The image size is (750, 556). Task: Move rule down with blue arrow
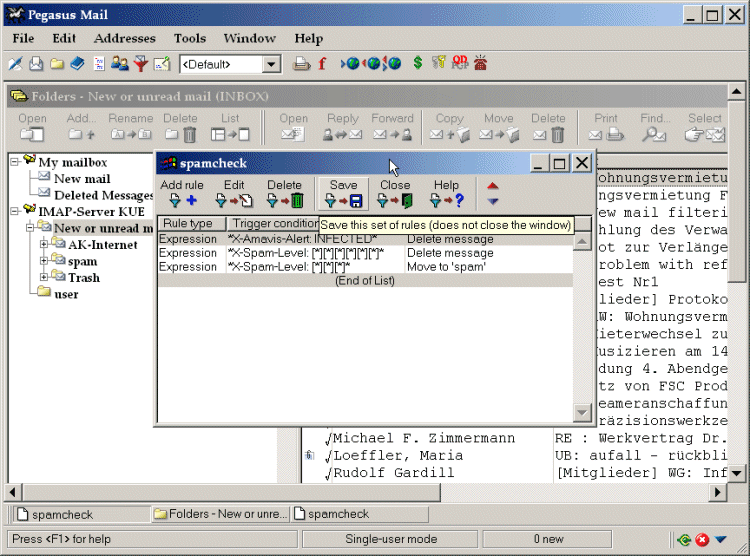(x=493, y=201)
